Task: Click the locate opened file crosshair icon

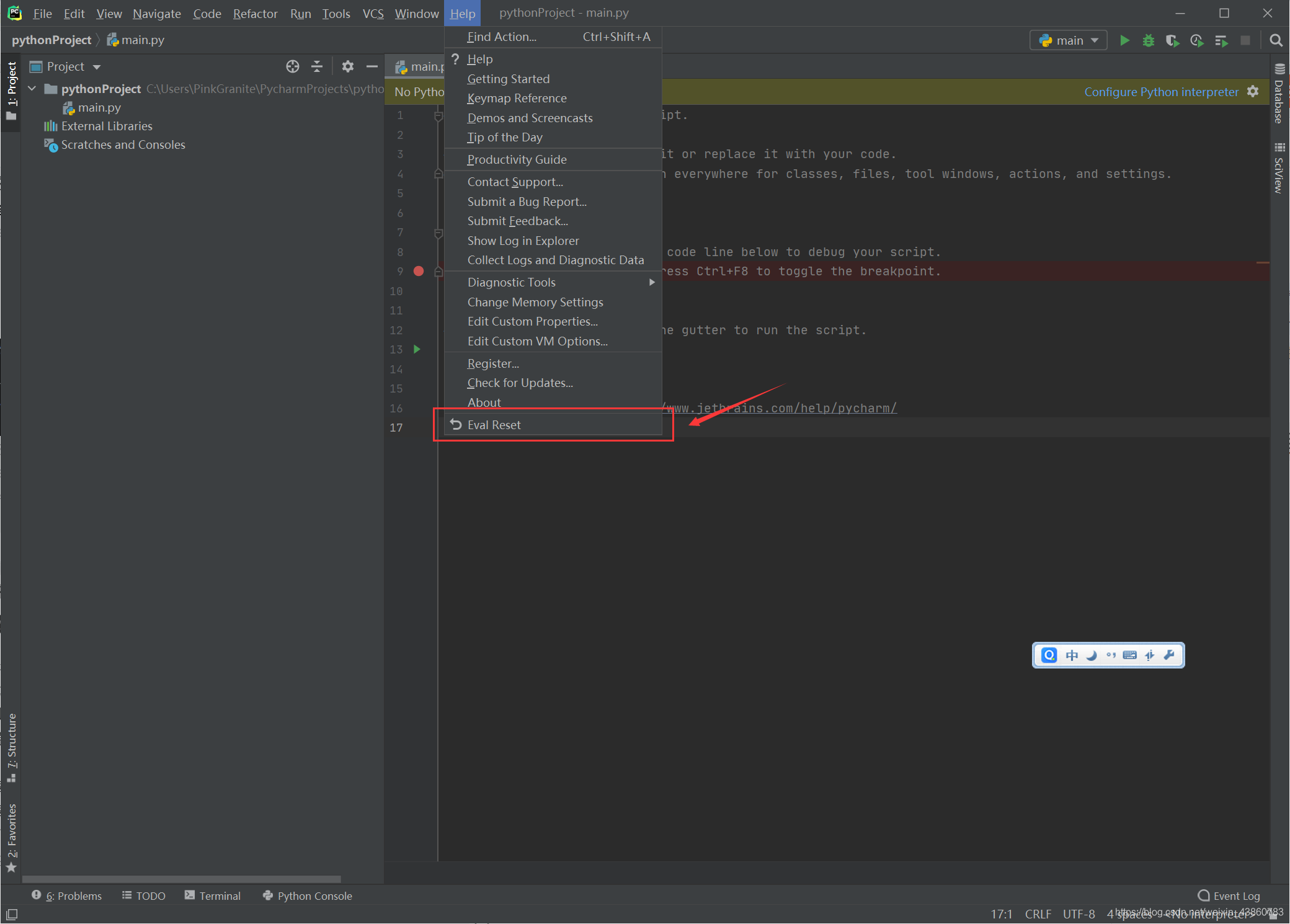Action: coord(293,66)
